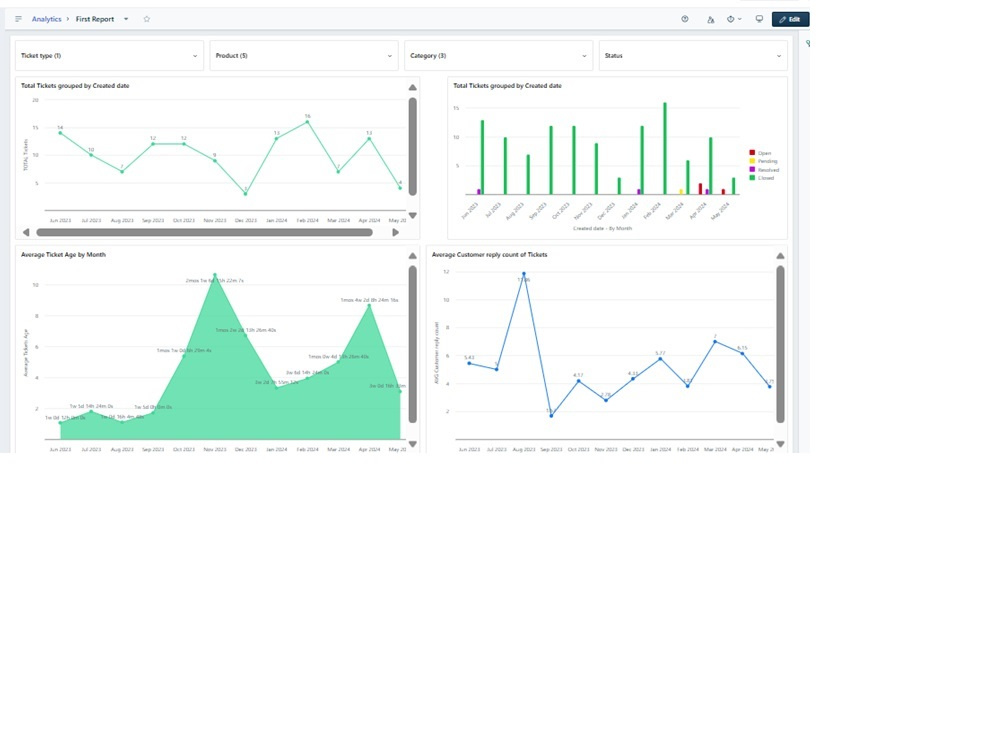The width and height of the screenshot is (1000, 750).
Task: Click the horizontal scrollbar thumb under line chart
Action: tap(204, 233)
